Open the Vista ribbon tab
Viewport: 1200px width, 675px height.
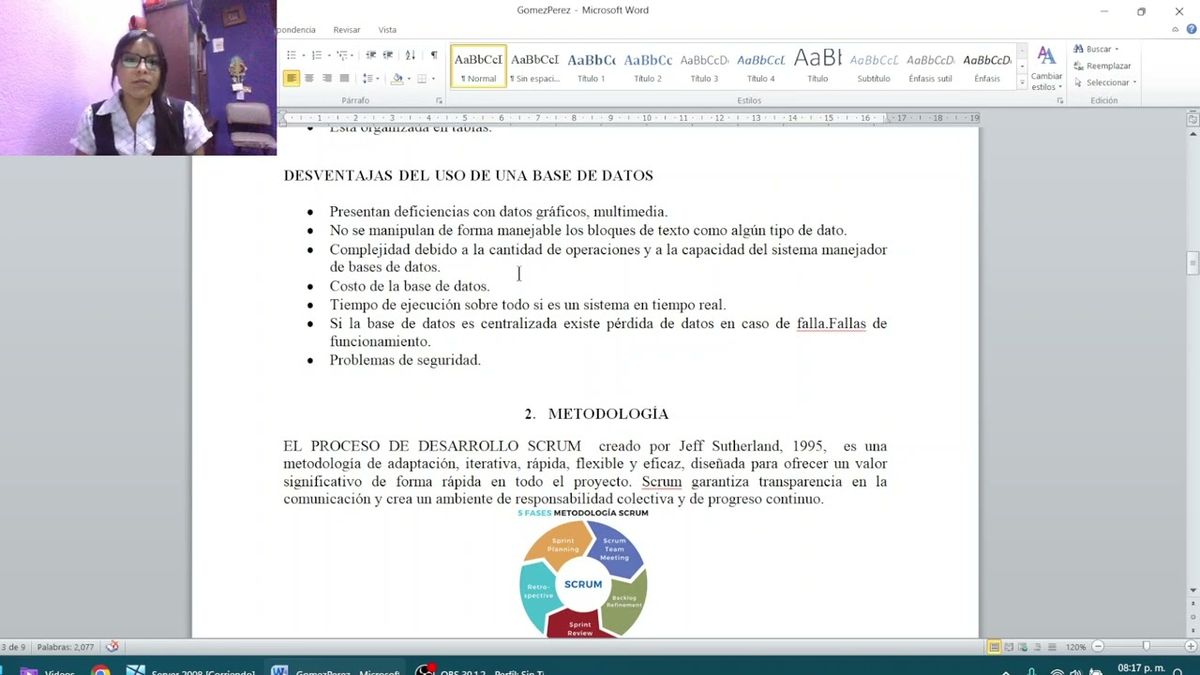pyautogui.click(x=387, y=30)
